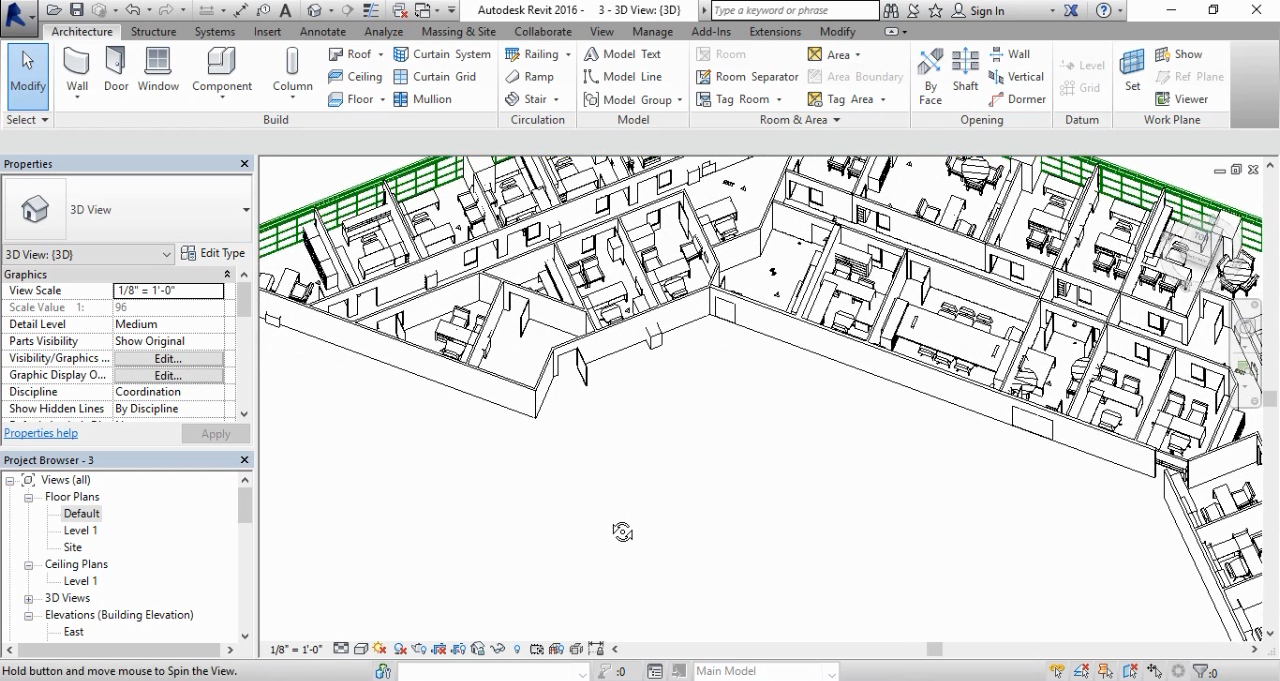Expand the 3D Views tree node

coord(29,598)
